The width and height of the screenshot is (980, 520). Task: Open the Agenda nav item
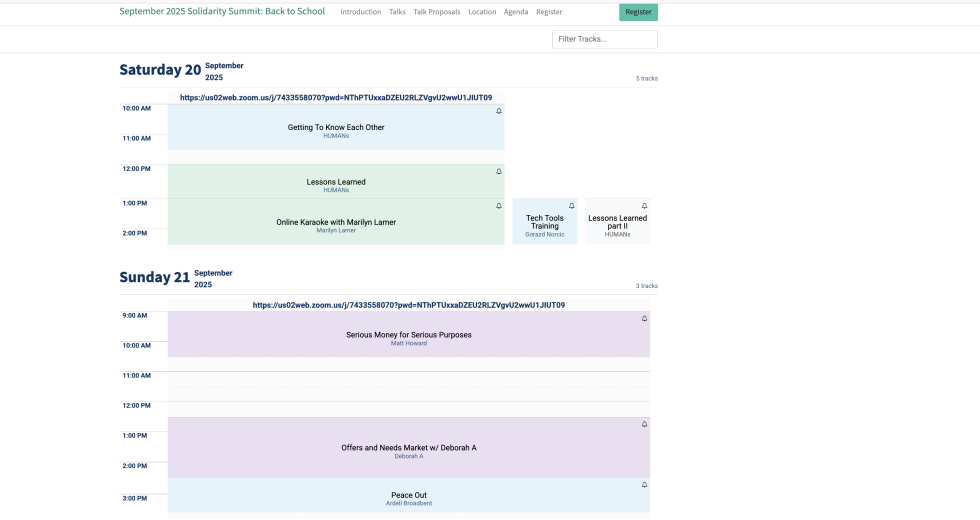(x=516, y=12)
